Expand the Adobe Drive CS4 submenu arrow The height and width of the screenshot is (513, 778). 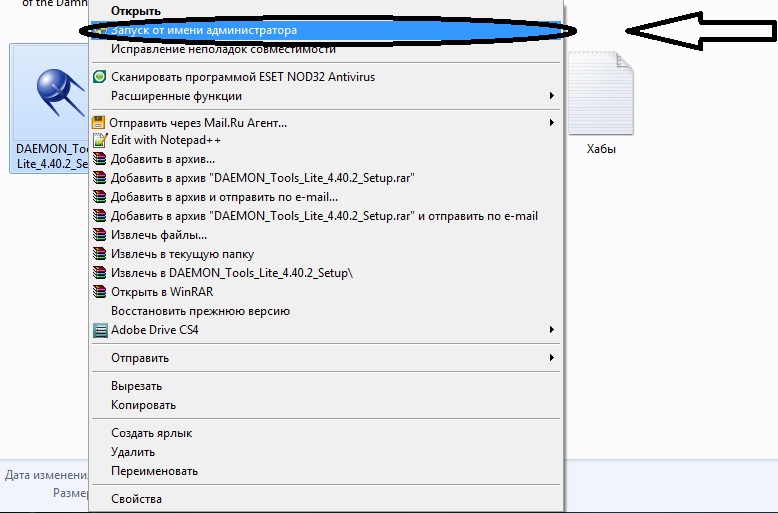coord(552,329)
